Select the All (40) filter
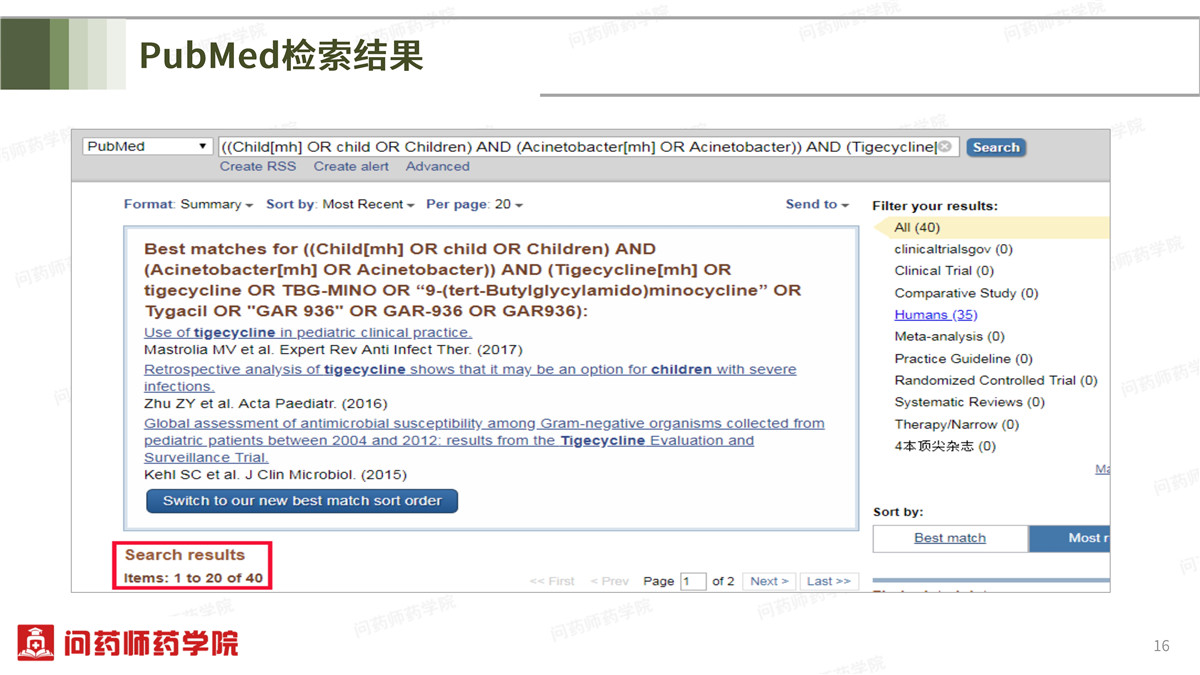The width and height of the screenshot is (1200, 675). [917, 228]
